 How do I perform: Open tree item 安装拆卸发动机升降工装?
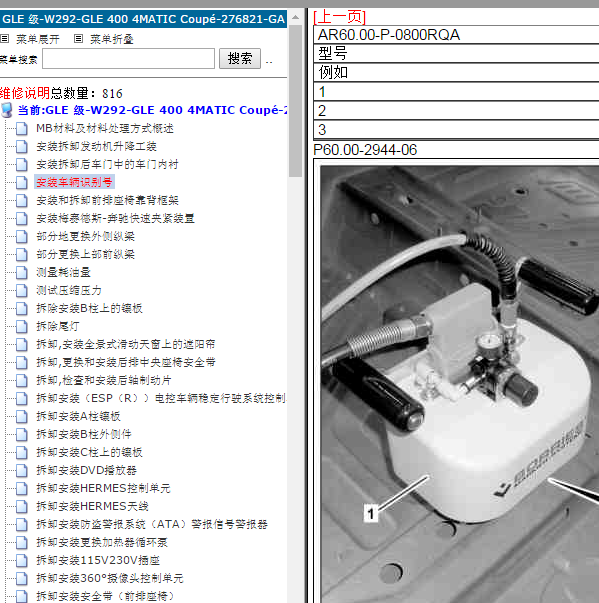coord(96,147)
